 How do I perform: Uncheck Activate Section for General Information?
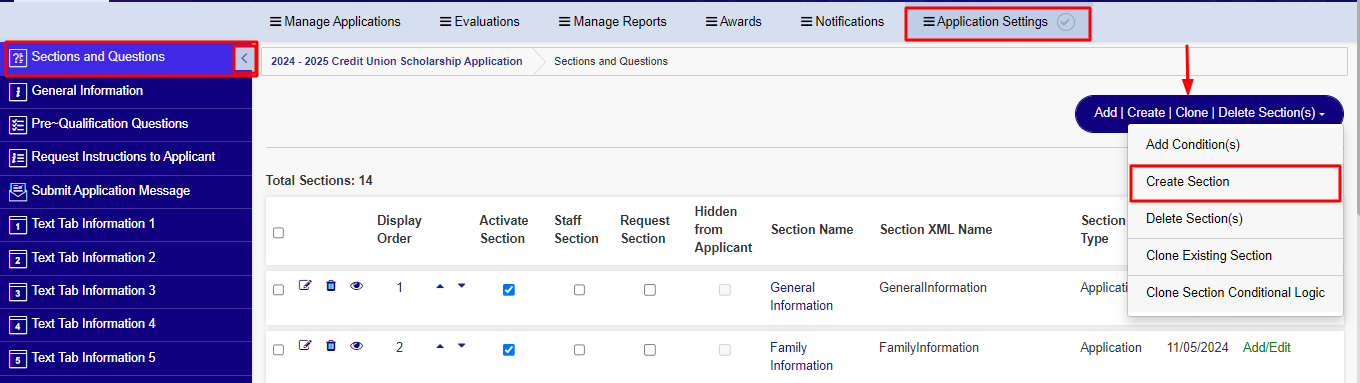pos(509,290)
